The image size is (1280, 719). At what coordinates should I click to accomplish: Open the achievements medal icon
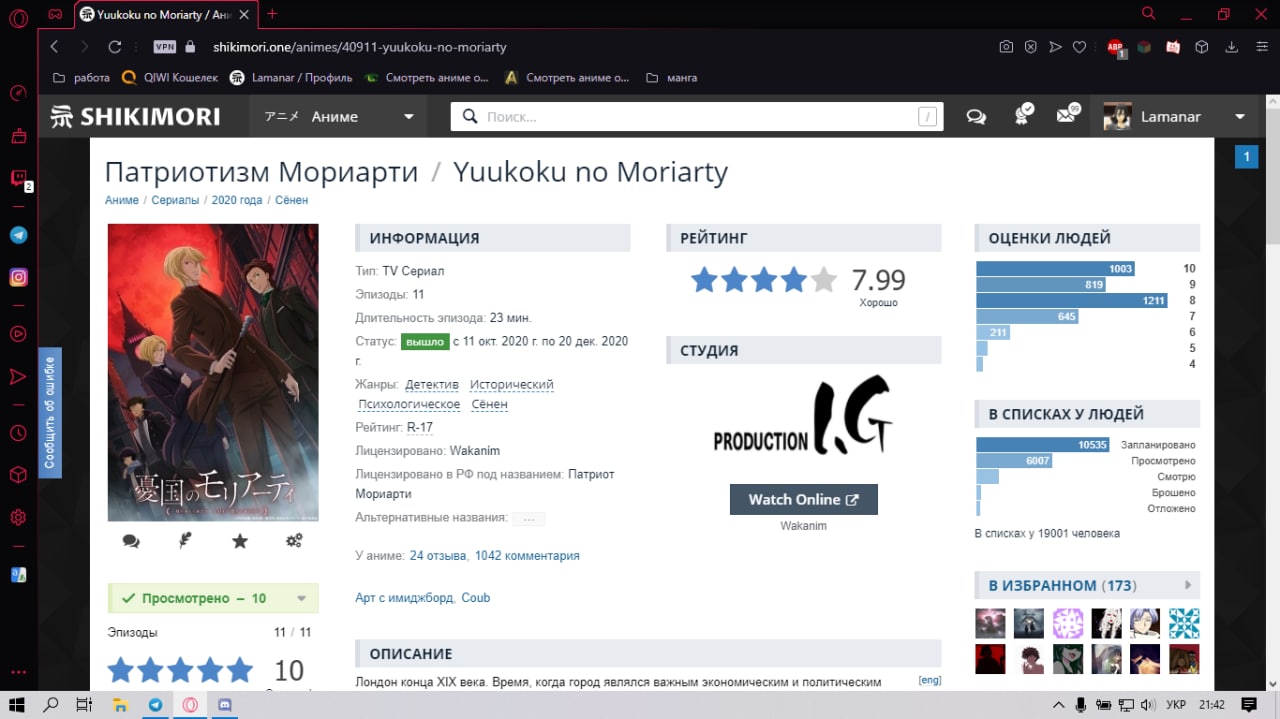(1022, 115)
